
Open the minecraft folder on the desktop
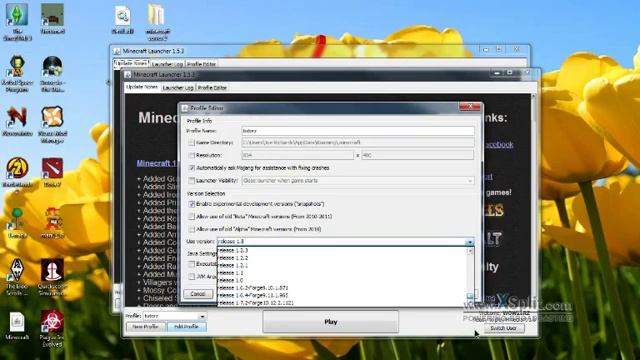pos(157,22)
